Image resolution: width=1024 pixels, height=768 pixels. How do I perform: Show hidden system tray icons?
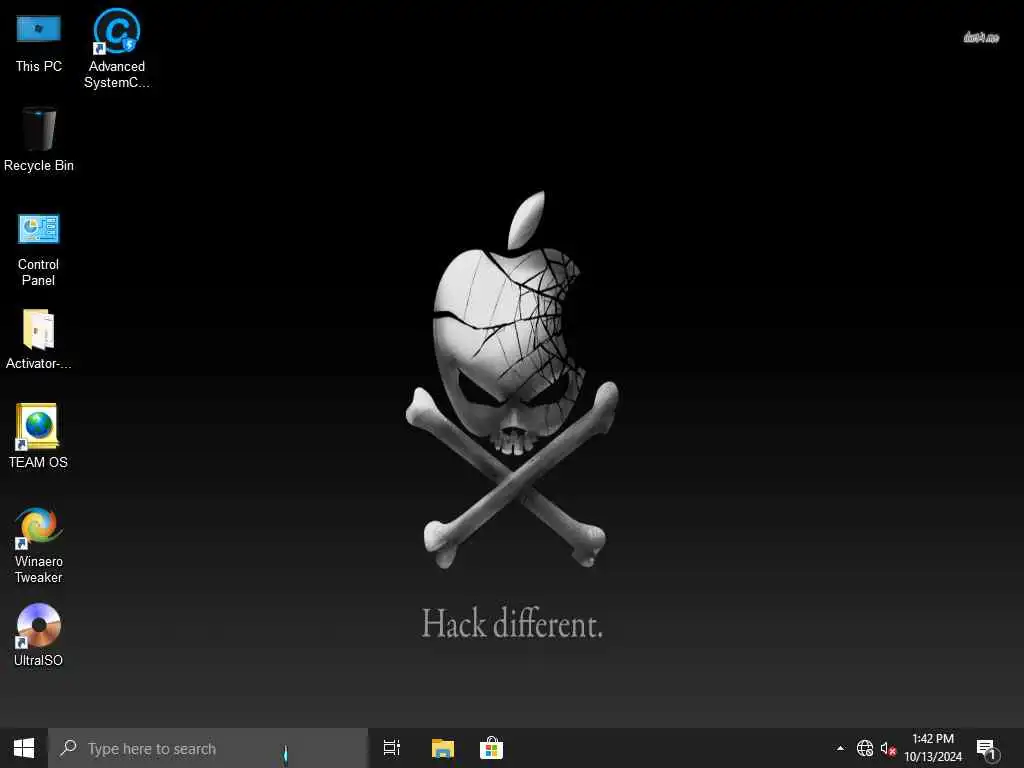[x=840, y=748]
